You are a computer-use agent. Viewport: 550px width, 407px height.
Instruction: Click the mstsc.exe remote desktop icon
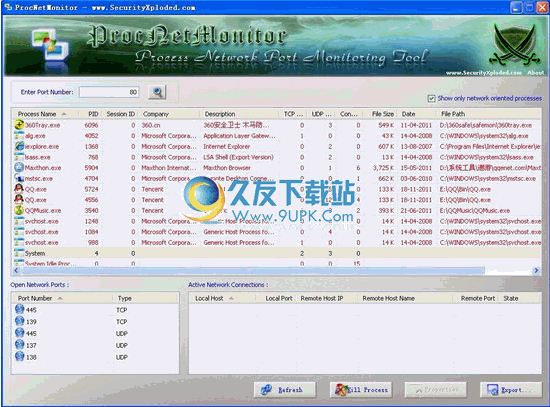pos(19,178)
